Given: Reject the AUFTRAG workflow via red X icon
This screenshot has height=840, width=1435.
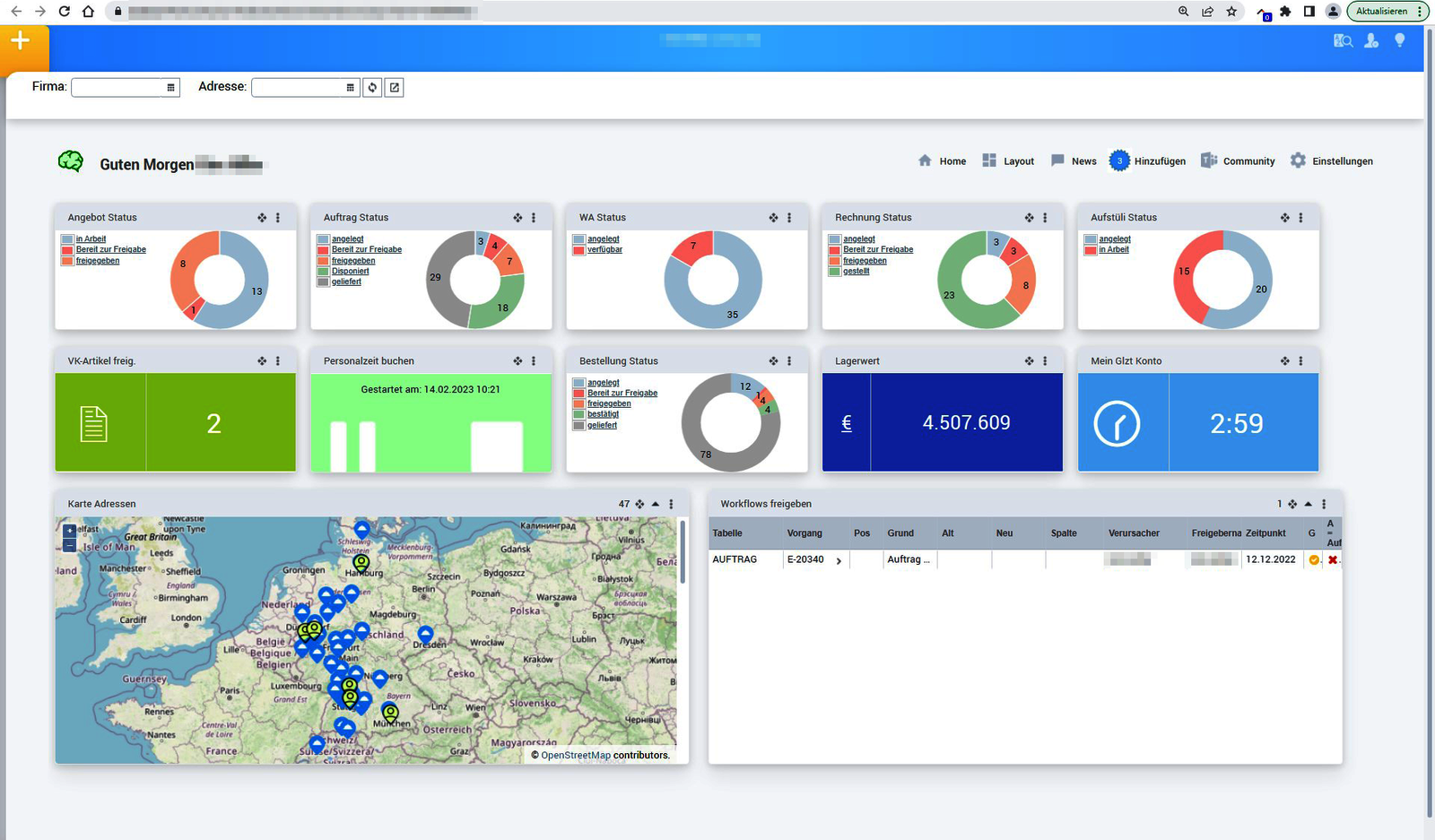Looking at the screenshot, I should click(1334, 559).
